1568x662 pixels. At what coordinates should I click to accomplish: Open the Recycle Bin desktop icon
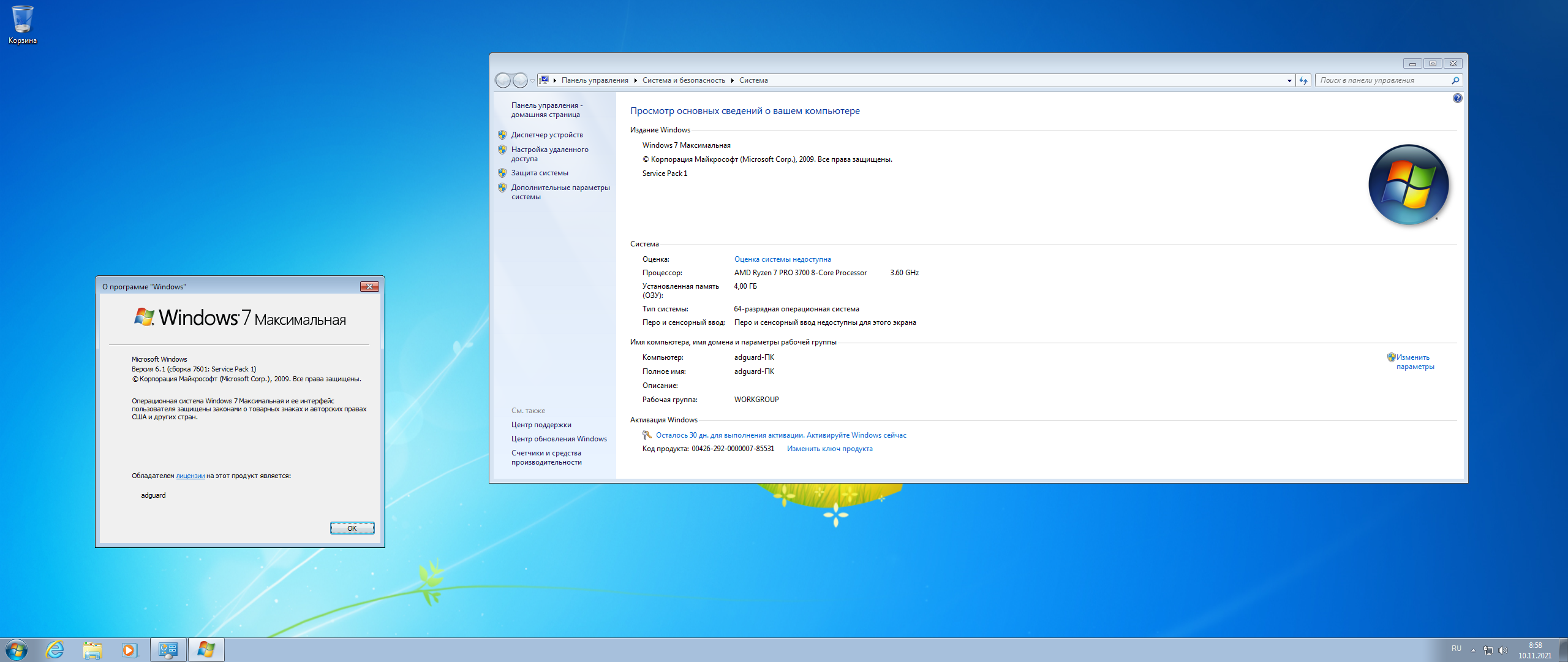tap(22, 25)
